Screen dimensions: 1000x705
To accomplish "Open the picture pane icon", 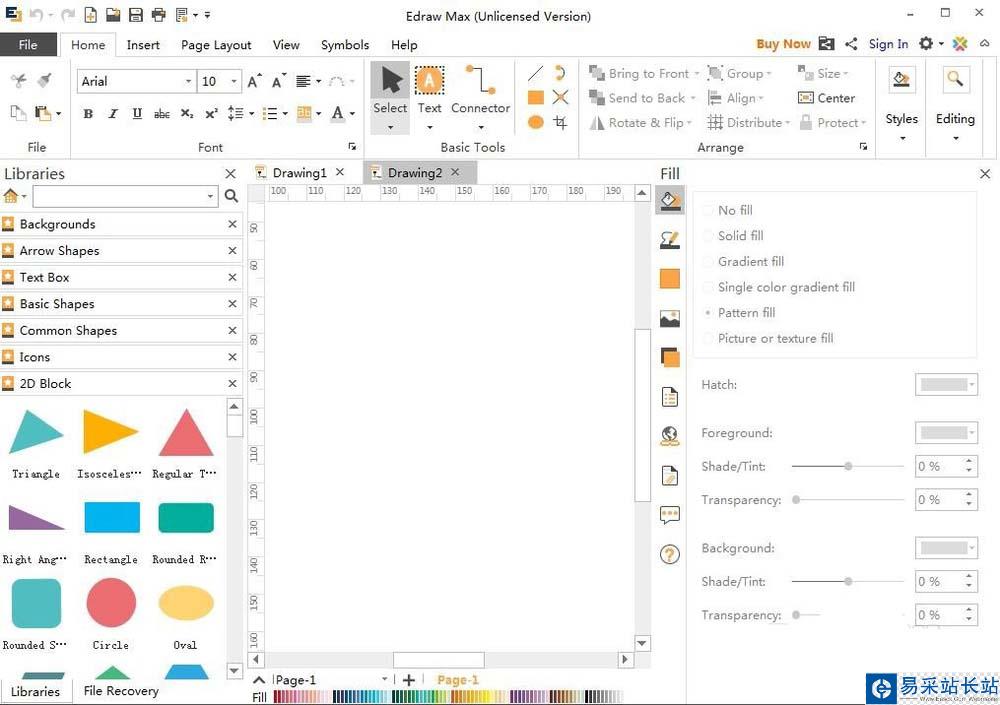I will [670, 318].
